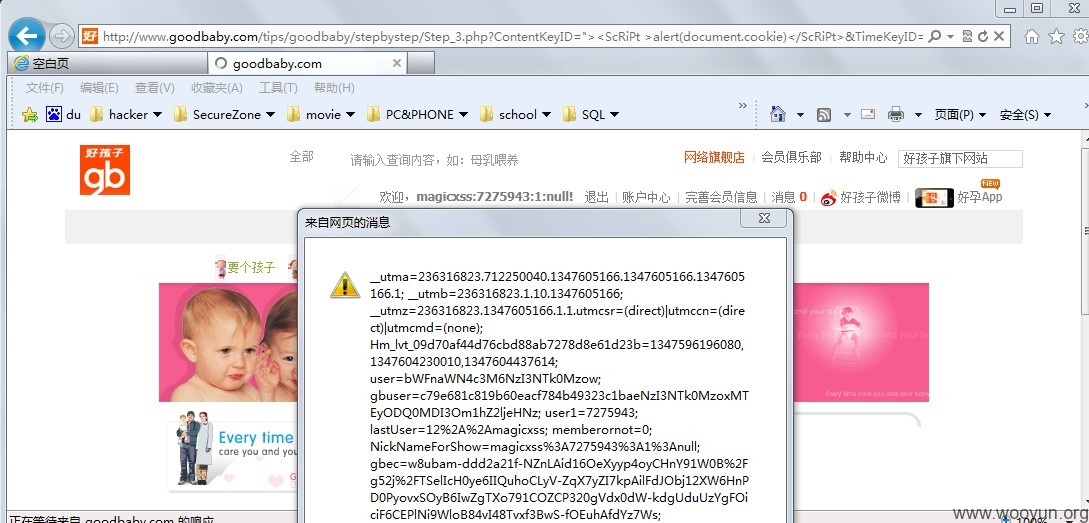Close the goodbaby.com tab
The height and width of the screenshot is (523, 1089).
[x=397, y=63]
